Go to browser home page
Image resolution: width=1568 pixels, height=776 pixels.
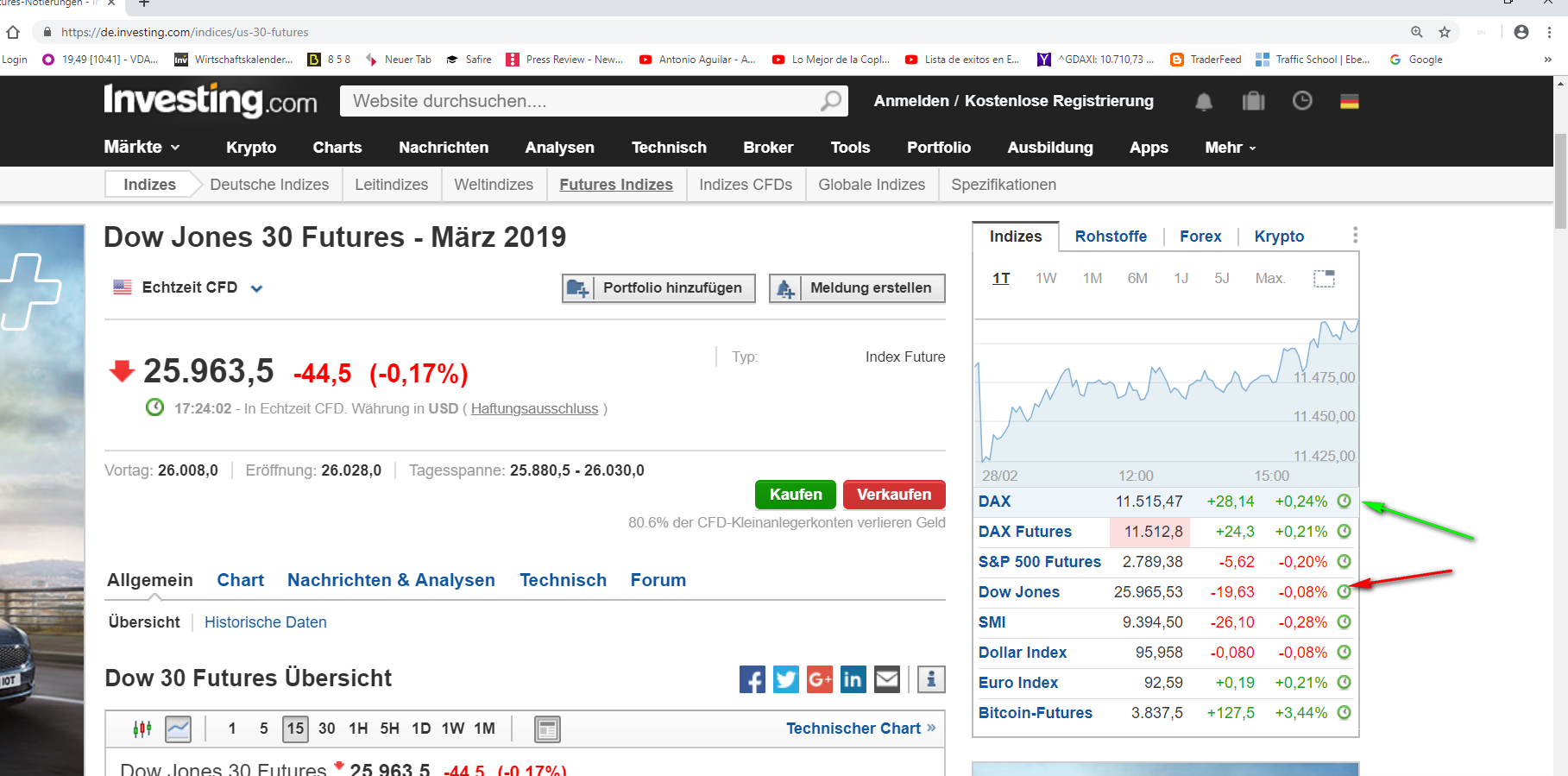[13, 32]
